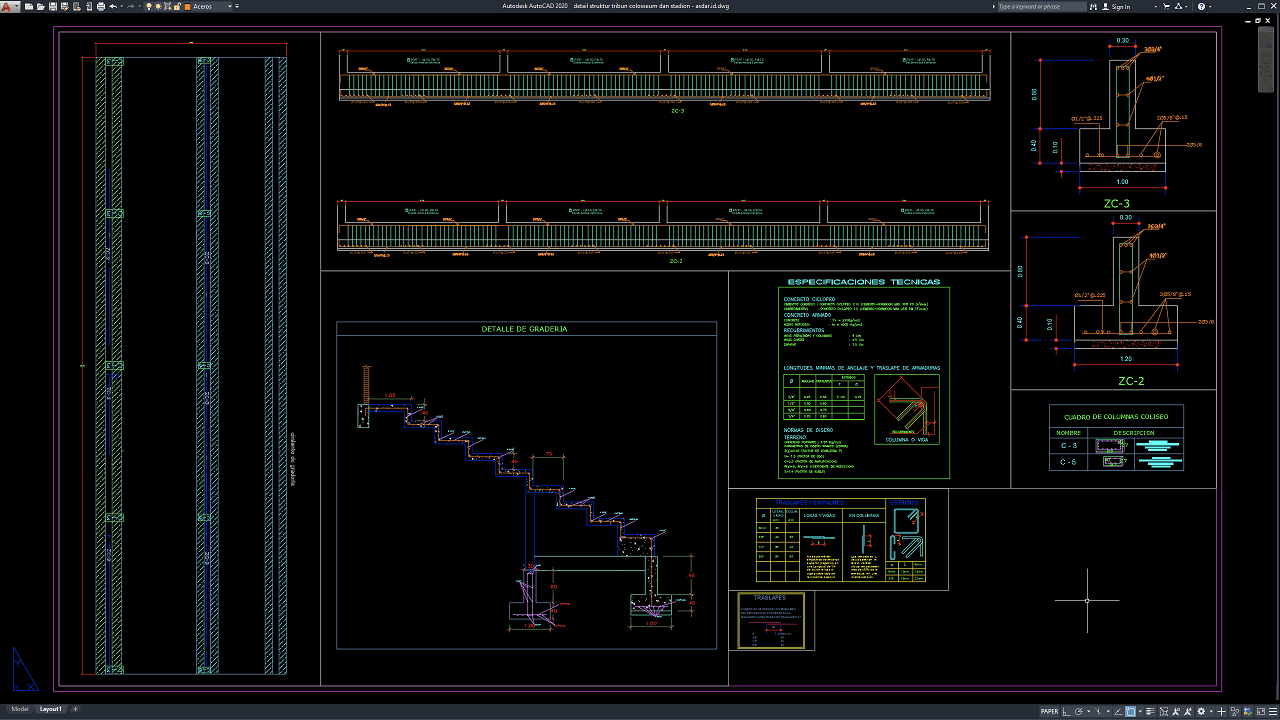Switch to the Layout1 tab

tap(50, 709)
